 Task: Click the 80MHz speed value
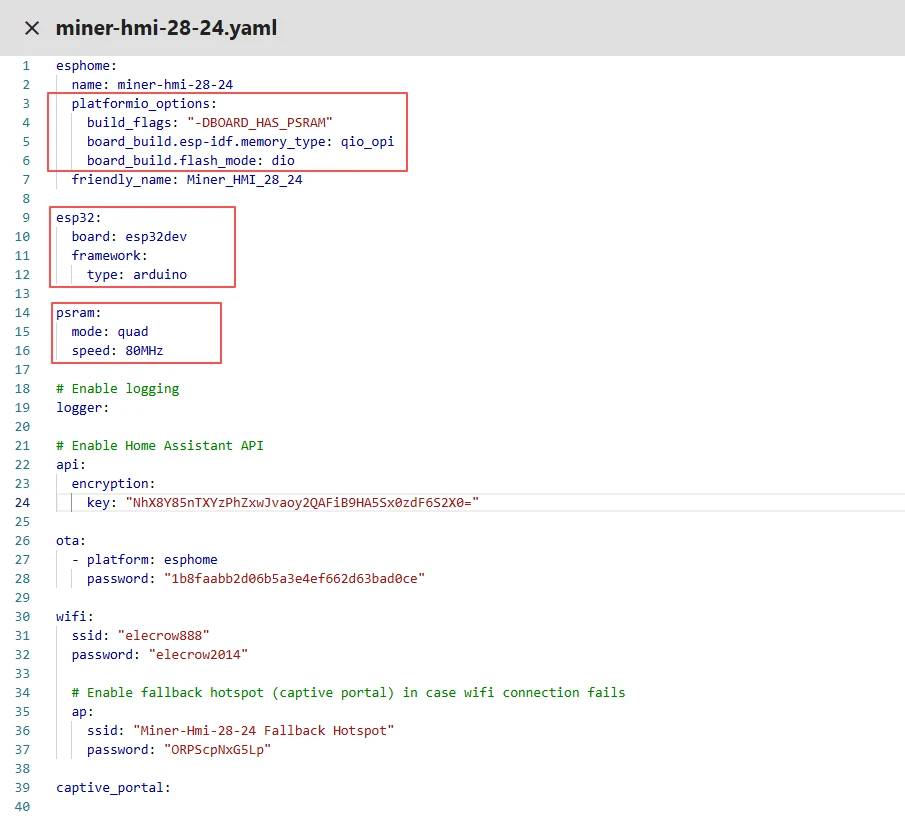coord(139,351)
